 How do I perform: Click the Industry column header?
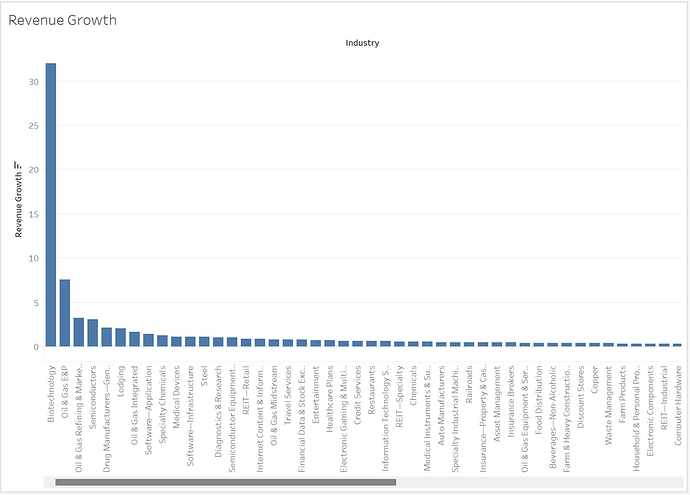coord(362,43)
